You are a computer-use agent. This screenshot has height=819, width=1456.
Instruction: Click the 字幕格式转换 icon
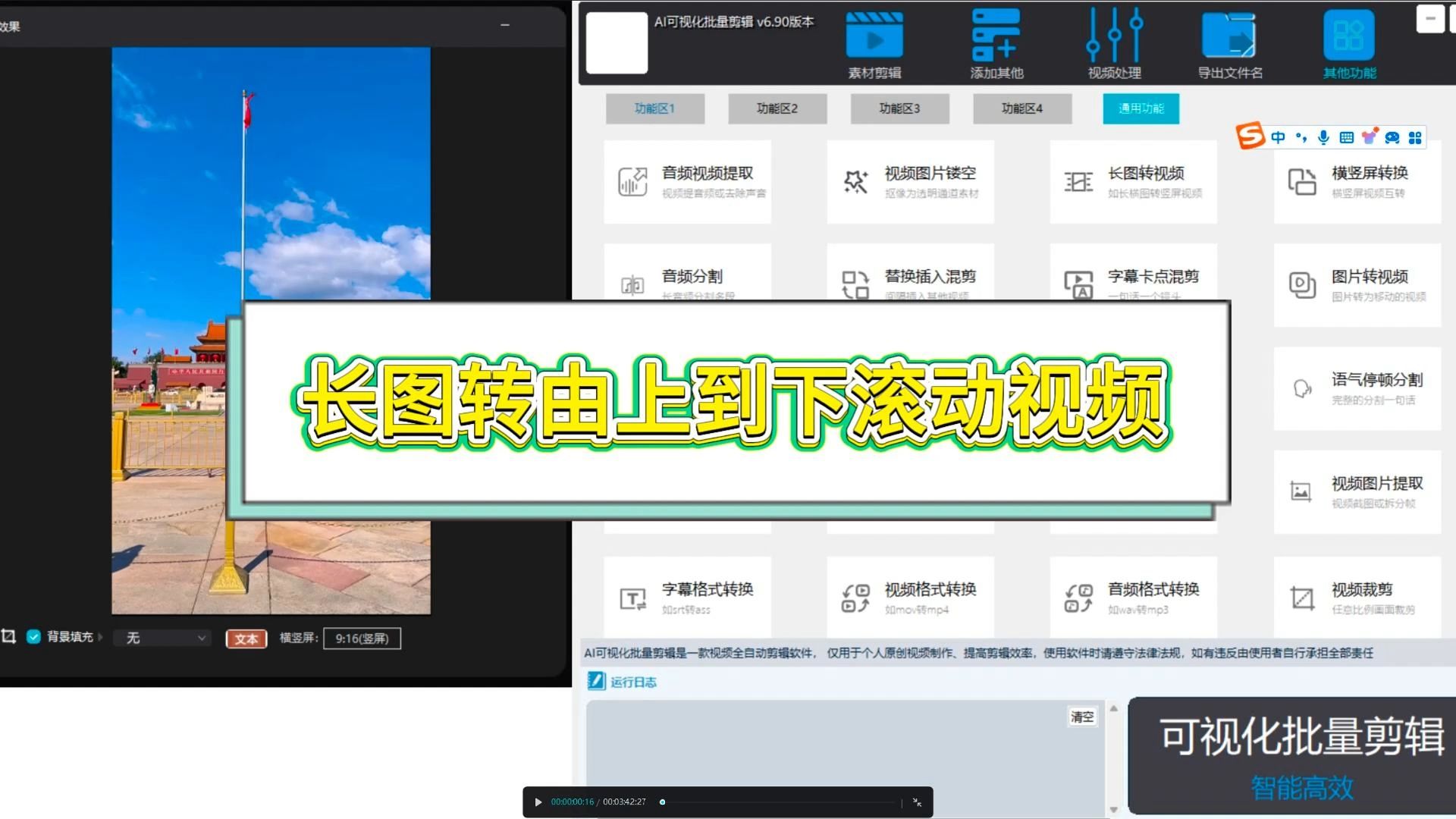pos(632,599)
